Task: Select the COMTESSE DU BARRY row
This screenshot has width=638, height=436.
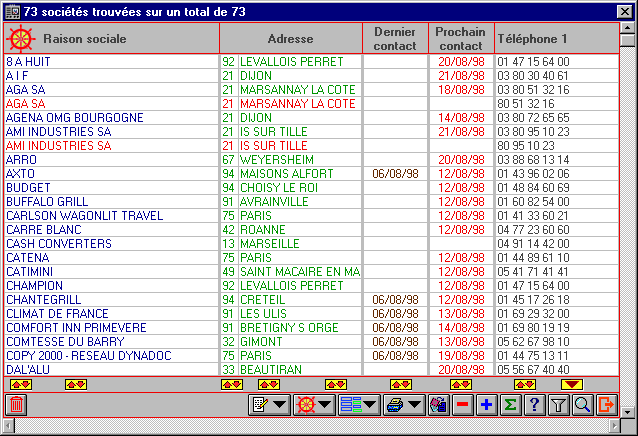Action: 311,342
